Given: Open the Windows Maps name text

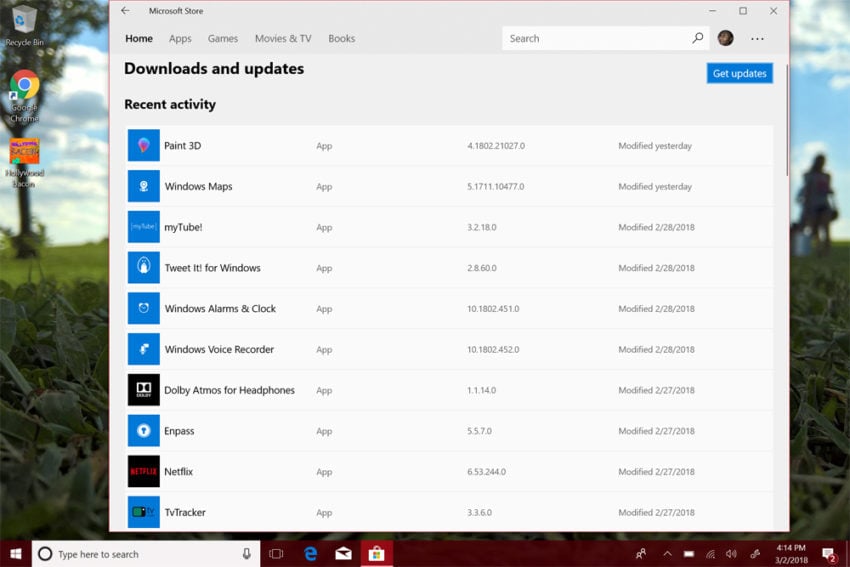Looking at the screenshot, I should click(x=198, y=186).
